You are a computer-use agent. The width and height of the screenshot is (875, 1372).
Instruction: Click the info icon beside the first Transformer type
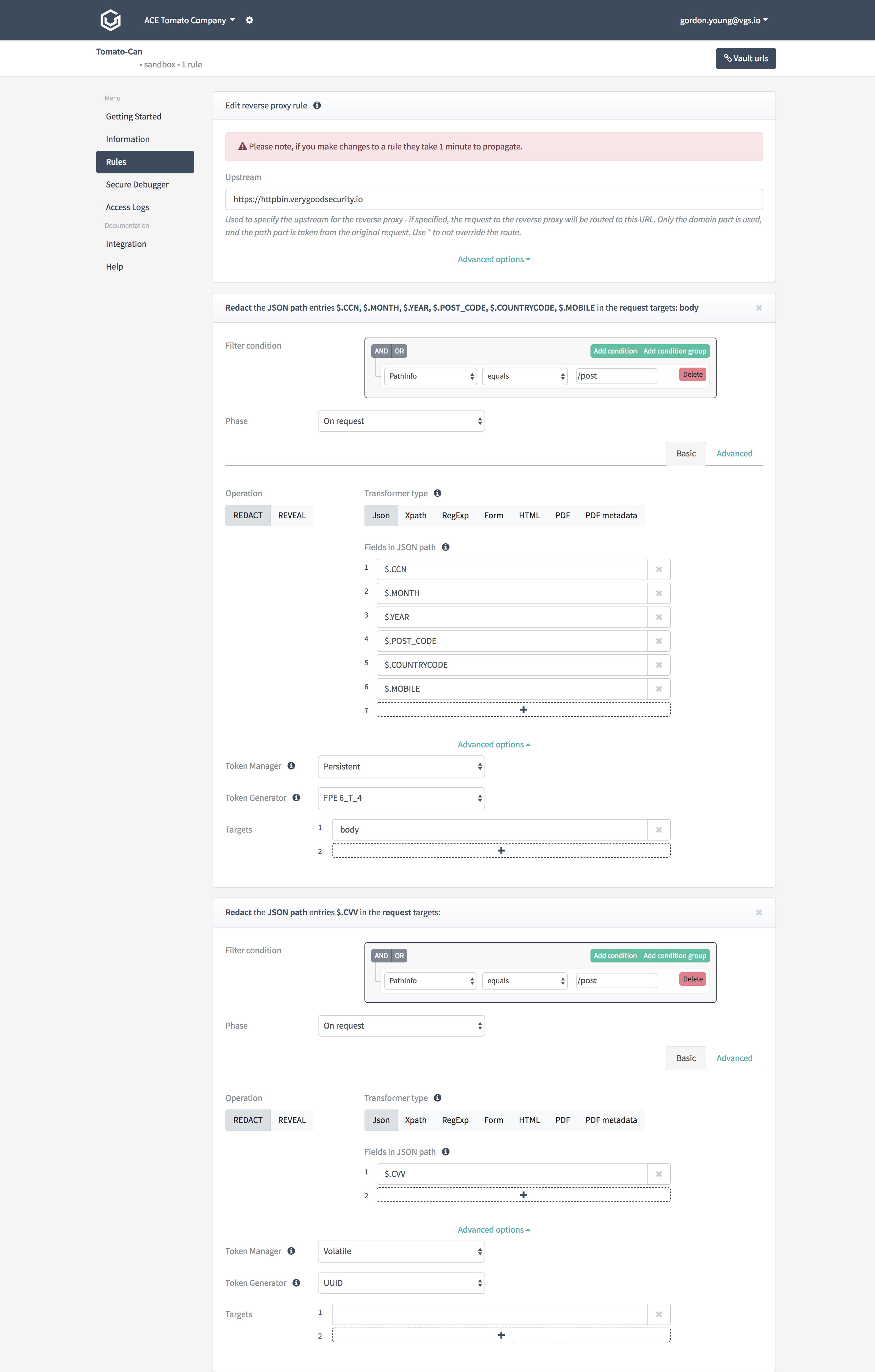click(x=437, y=493)
